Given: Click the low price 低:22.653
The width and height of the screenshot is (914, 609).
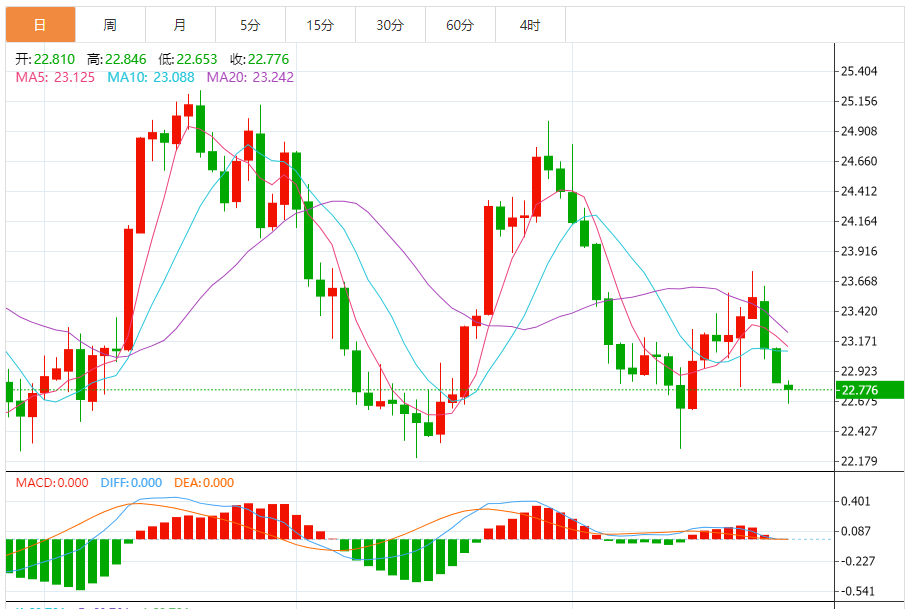Looking at the screenshot, I should click(188, 59).
